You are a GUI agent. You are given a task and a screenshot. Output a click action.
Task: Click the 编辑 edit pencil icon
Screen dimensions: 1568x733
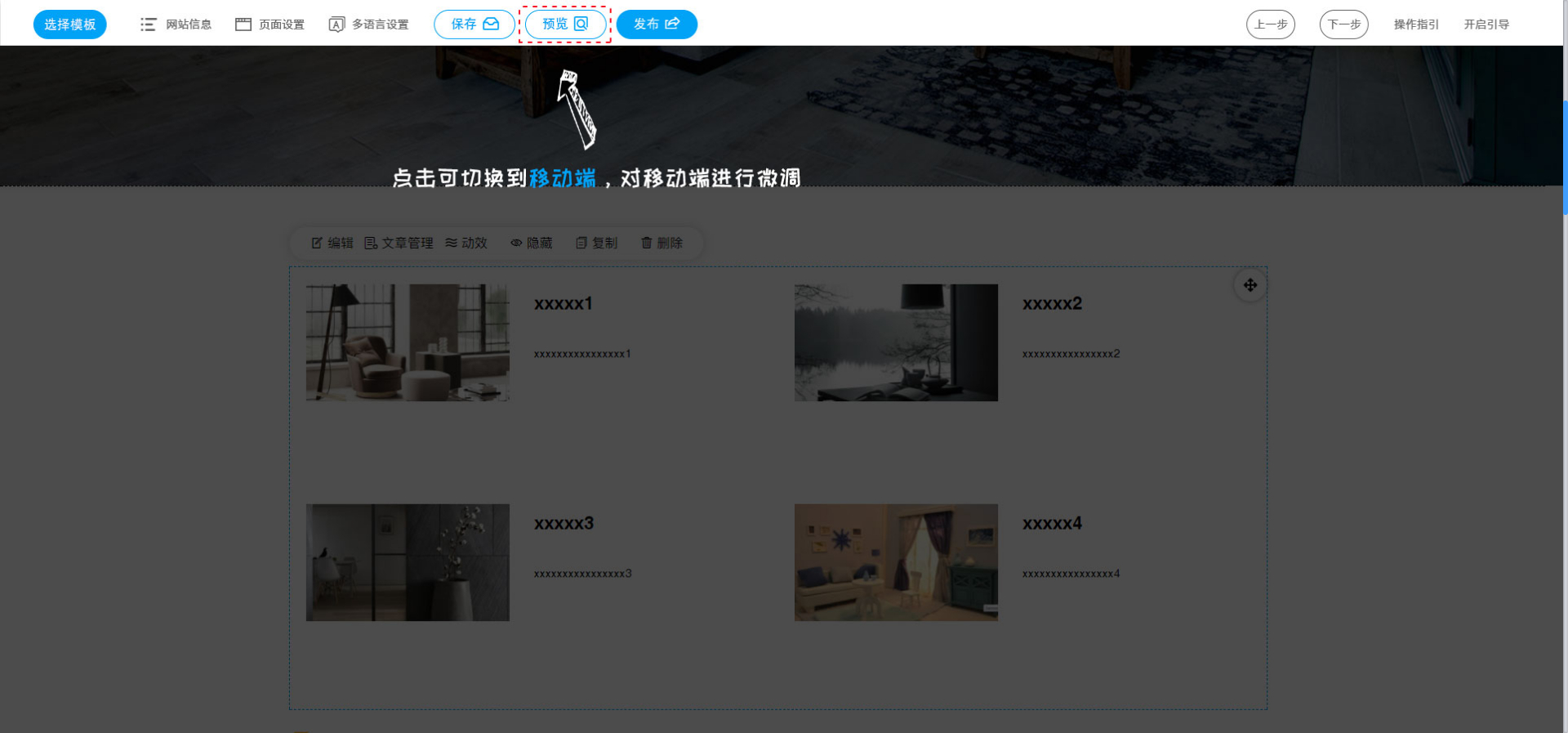pos(317,243)
